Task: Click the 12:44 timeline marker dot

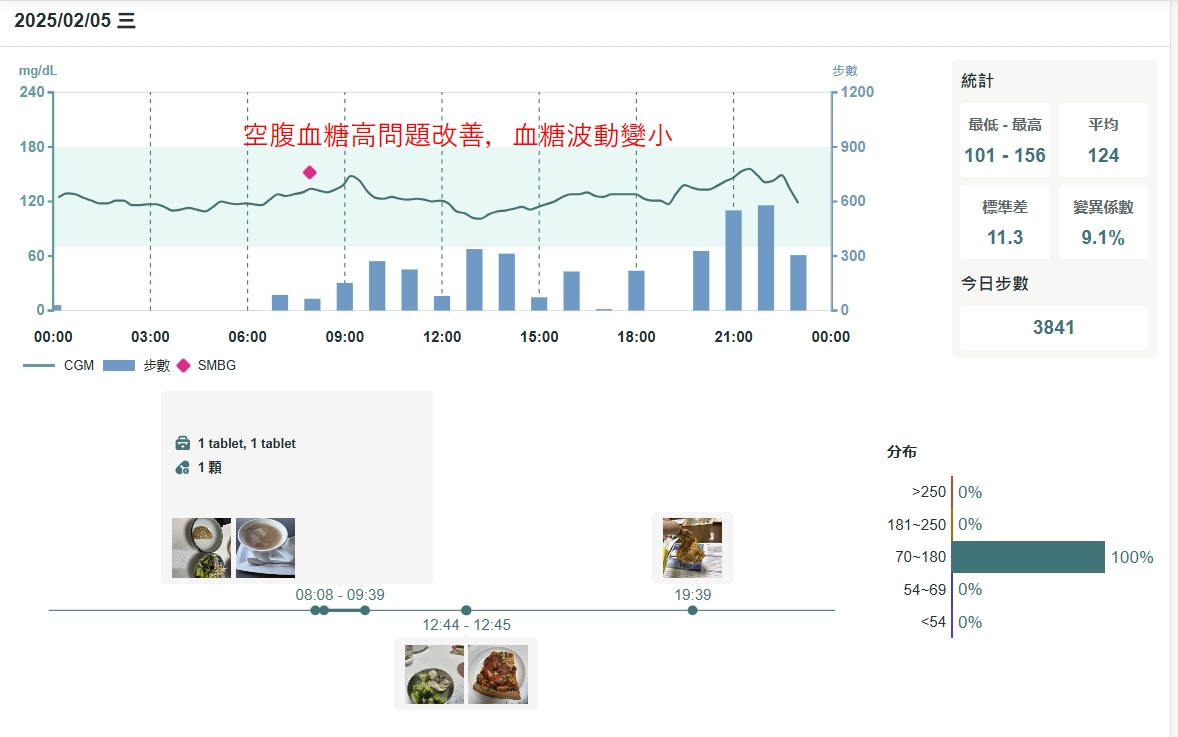Action: (x=466, y=610)
